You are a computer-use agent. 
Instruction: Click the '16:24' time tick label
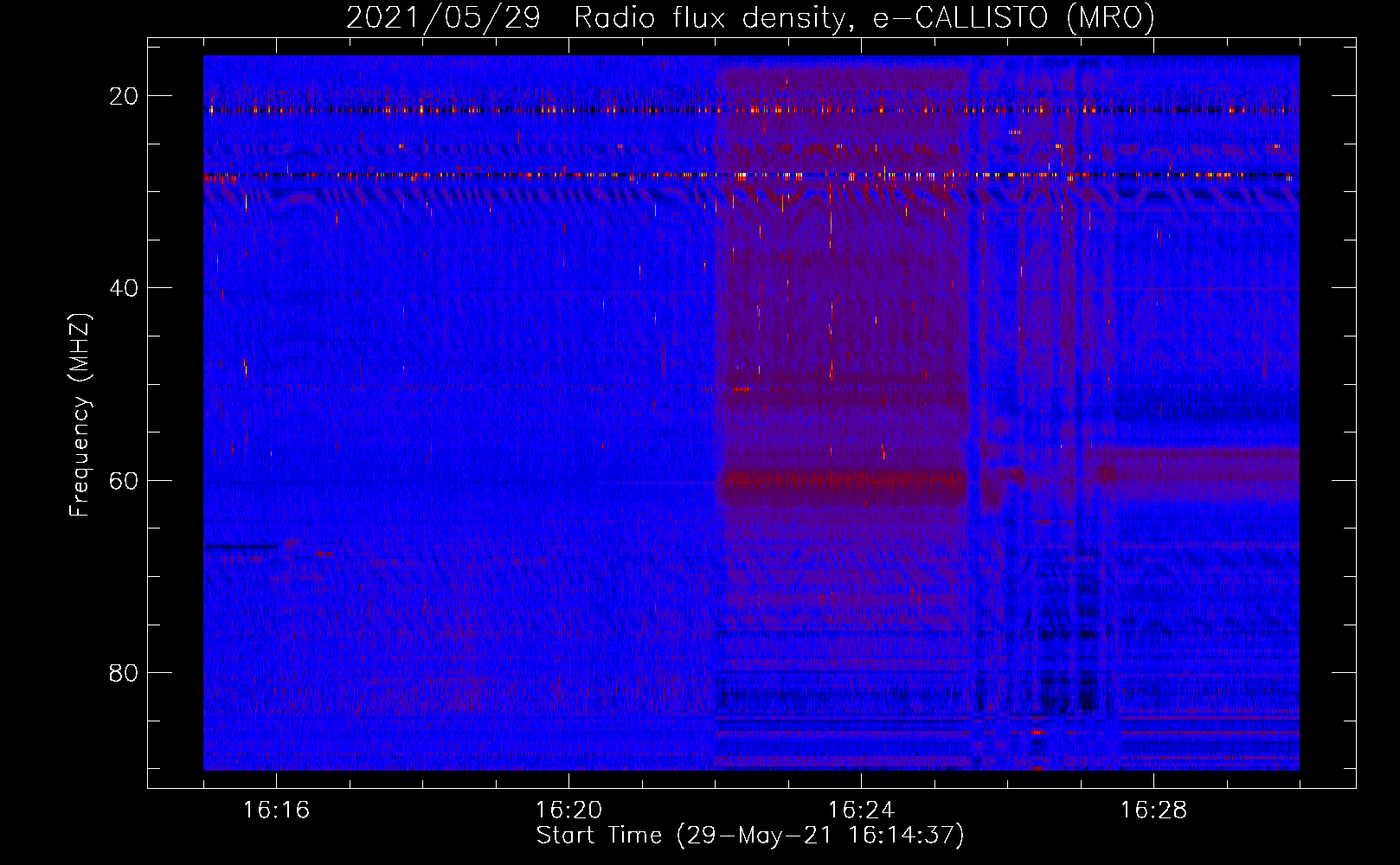[861, 811]
